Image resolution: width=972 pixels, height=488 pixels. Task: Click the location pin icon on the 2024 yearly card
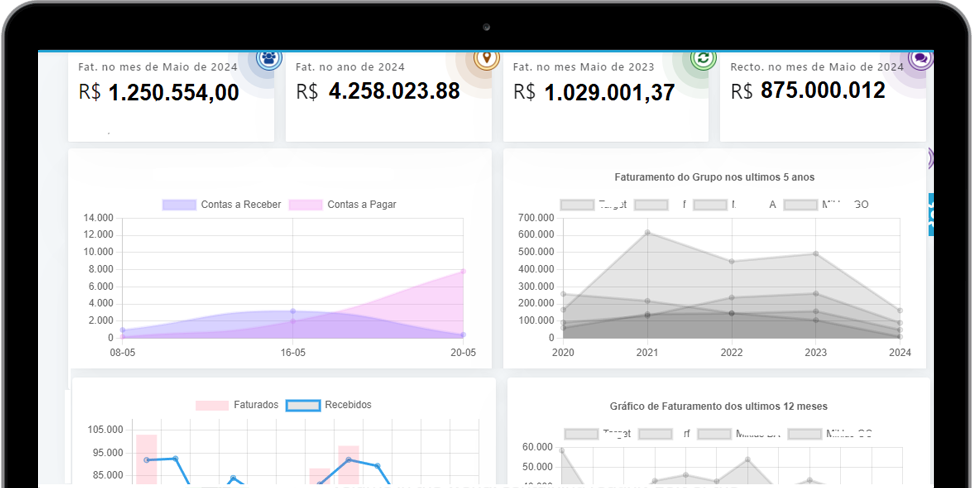click(486, 59)
